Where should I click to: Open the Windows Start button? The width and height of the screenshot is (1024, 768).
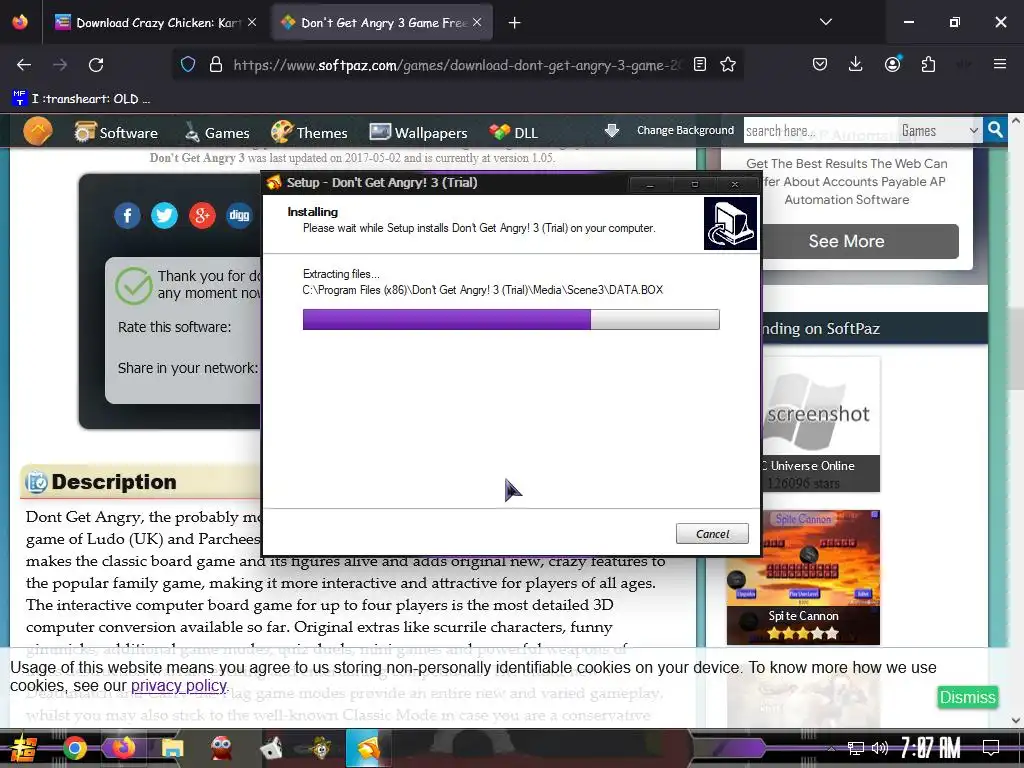23,748
